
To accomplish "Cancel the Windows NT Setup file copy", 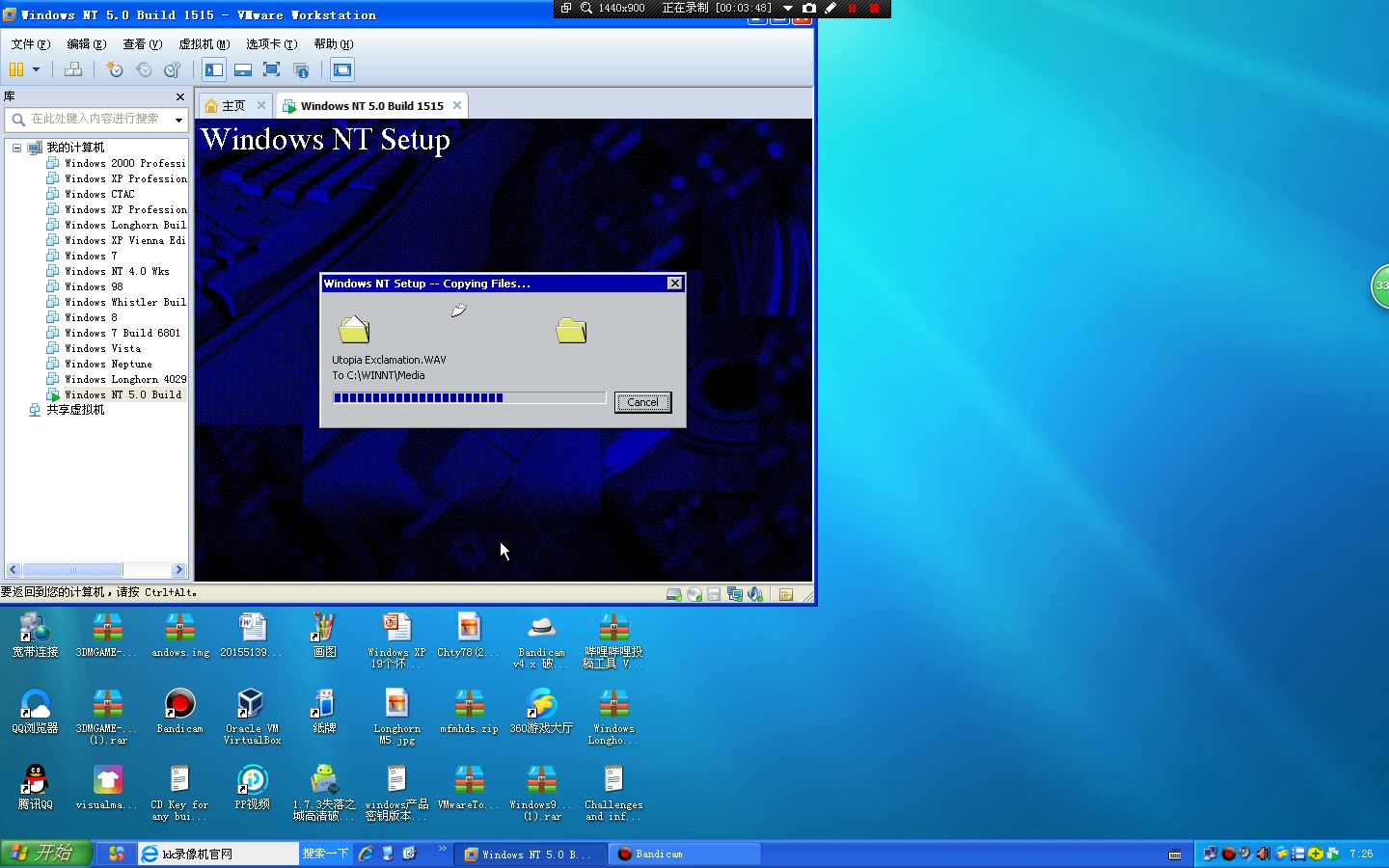I will coord(642,402).
